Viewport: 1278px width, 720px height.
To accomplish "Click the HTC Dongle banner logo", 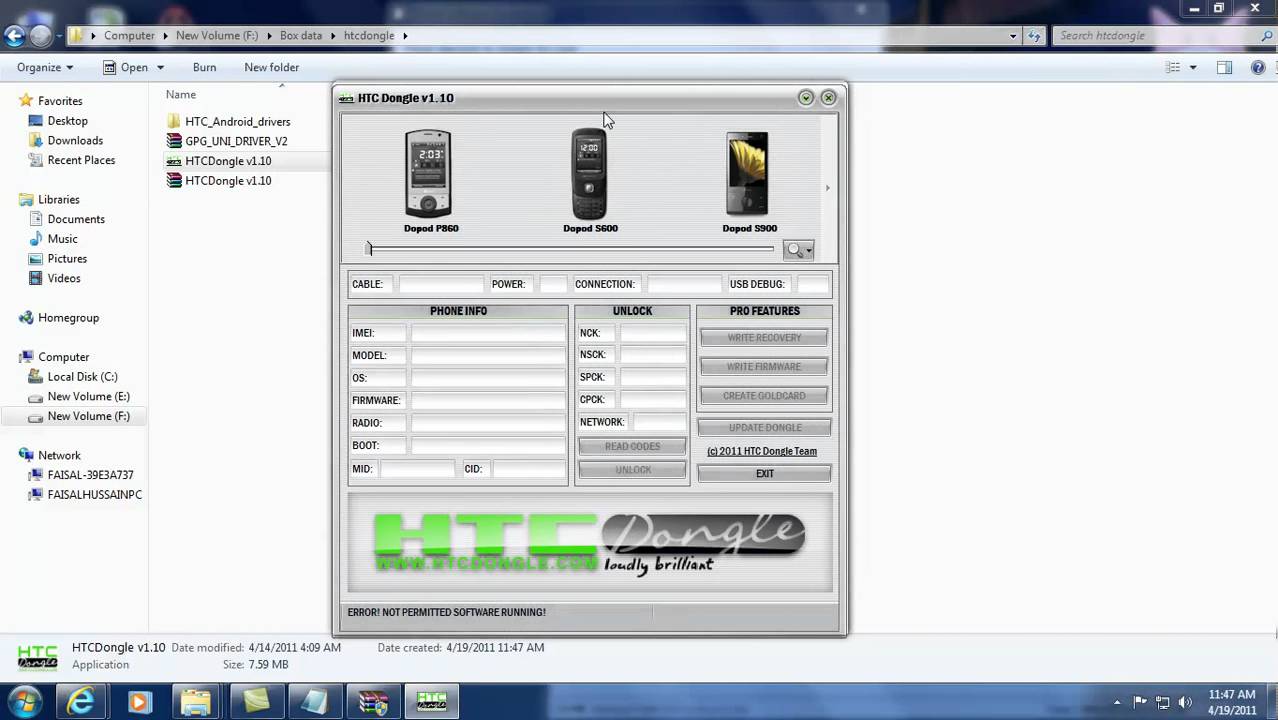I will pyautogui.click(x=590, y=542).
